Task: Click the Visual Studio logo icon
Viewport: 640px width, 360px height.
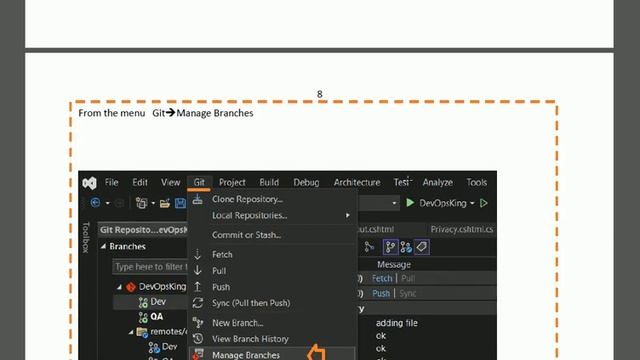Action: [x=89, y=183]
